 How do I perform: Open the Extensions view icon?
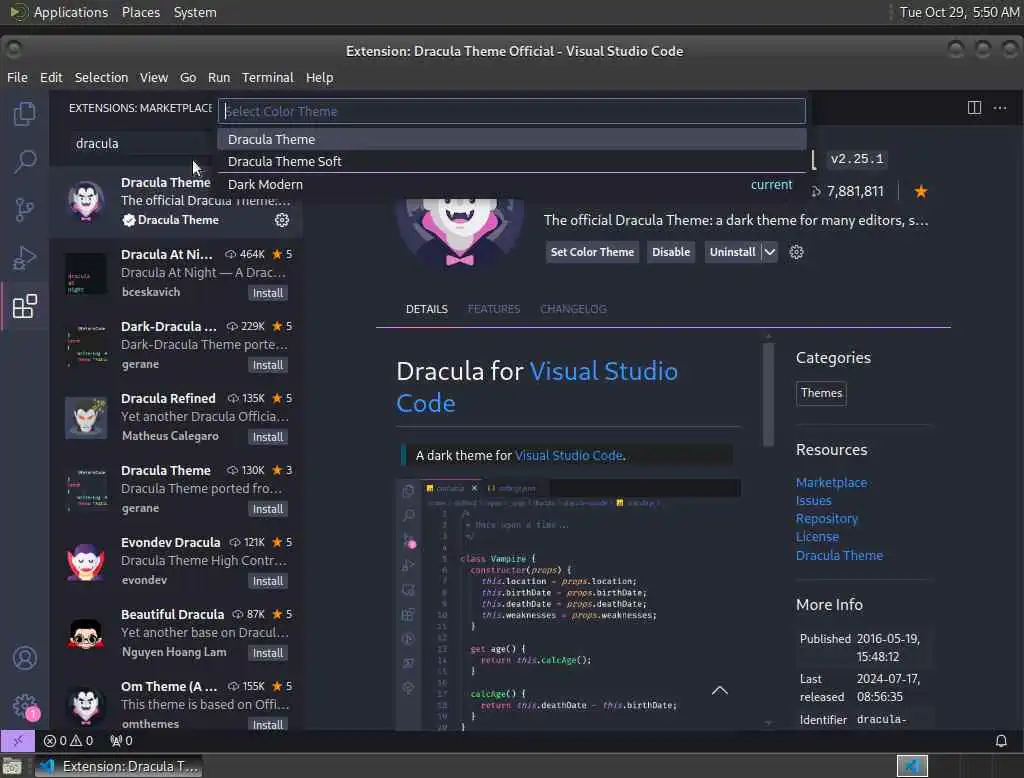[25, 306]
